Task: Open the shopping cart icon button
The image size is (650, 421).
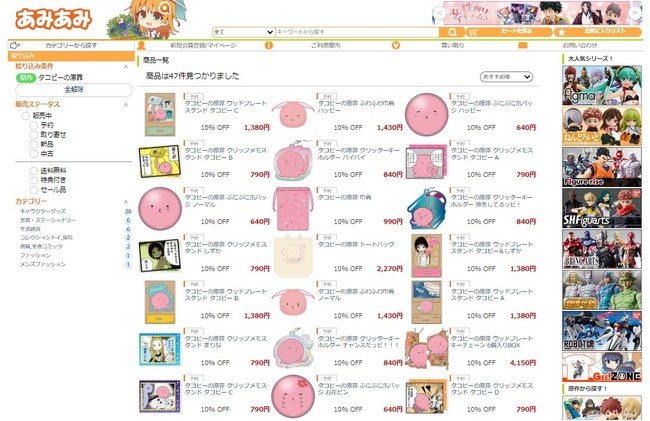Action: point(473,32)
